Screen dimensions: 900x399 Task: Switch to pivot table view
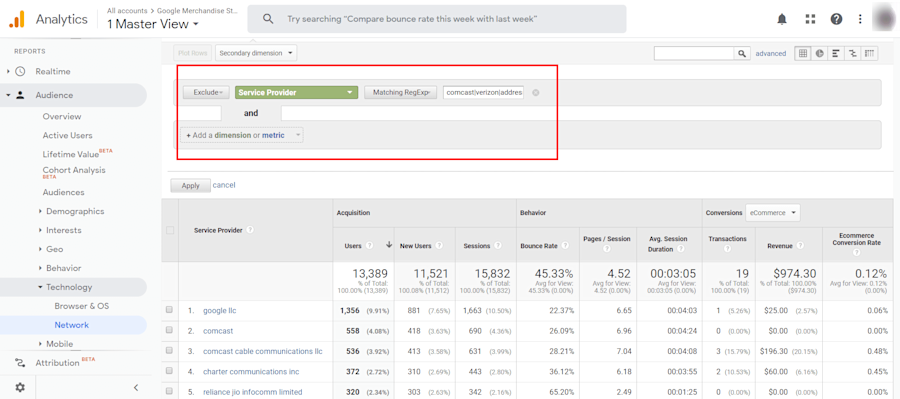[x=870, y=53]
